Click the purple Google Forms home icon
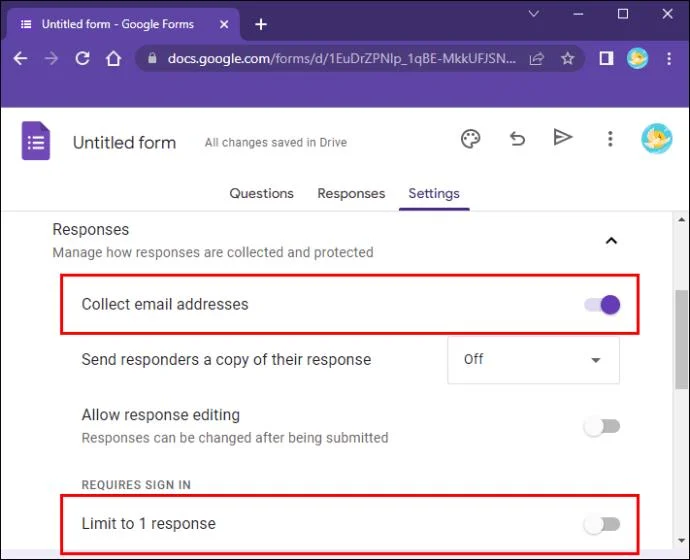 [36, 141]
